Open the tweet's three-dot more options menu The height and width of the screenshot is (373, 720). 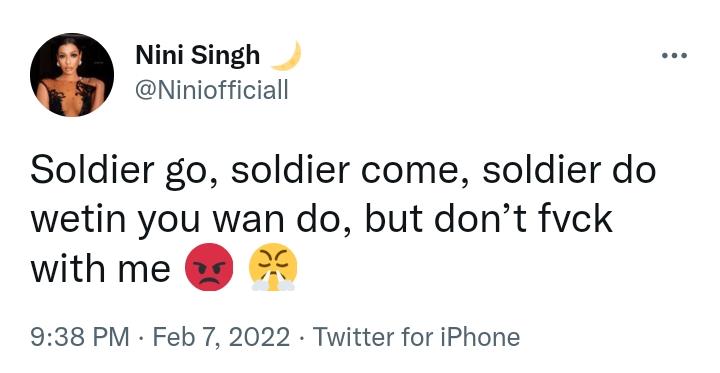pyautogui.click(x=674, y=56)
